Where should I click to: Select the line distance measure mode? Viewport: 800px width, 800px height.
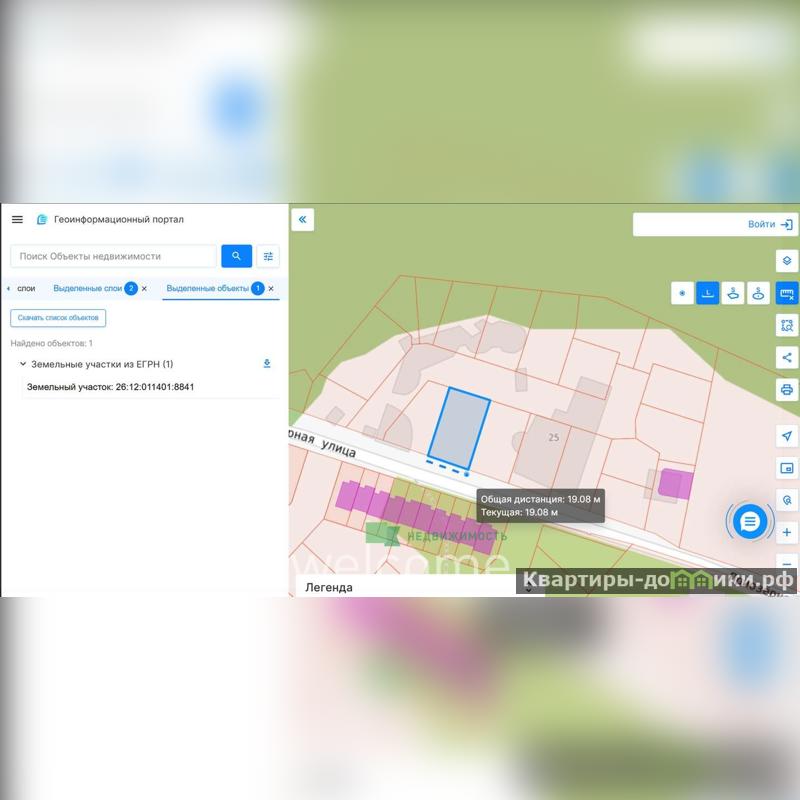tap(708, 293)
